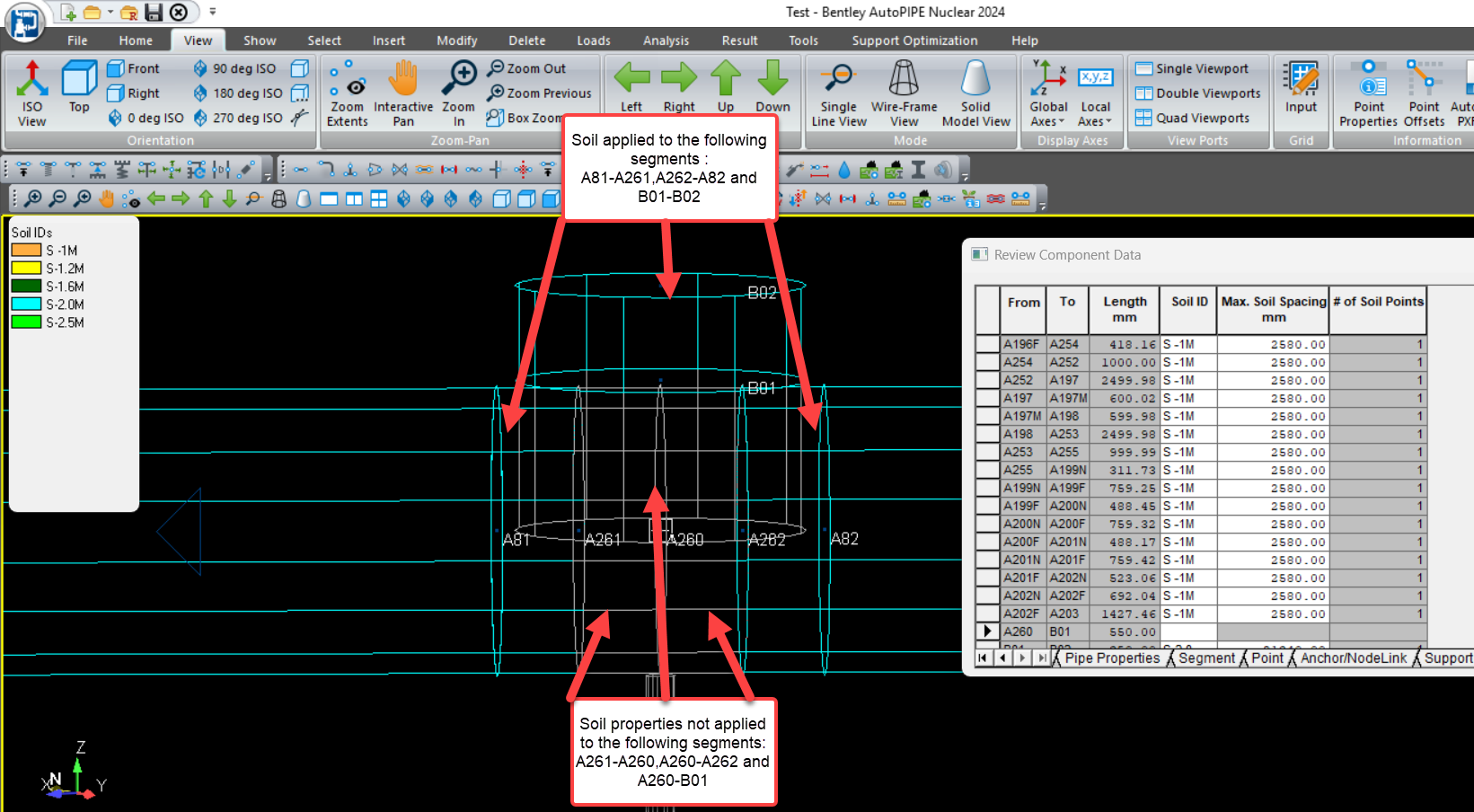Open the Quick Access Toolbar customize arrow

pos(213,12)
